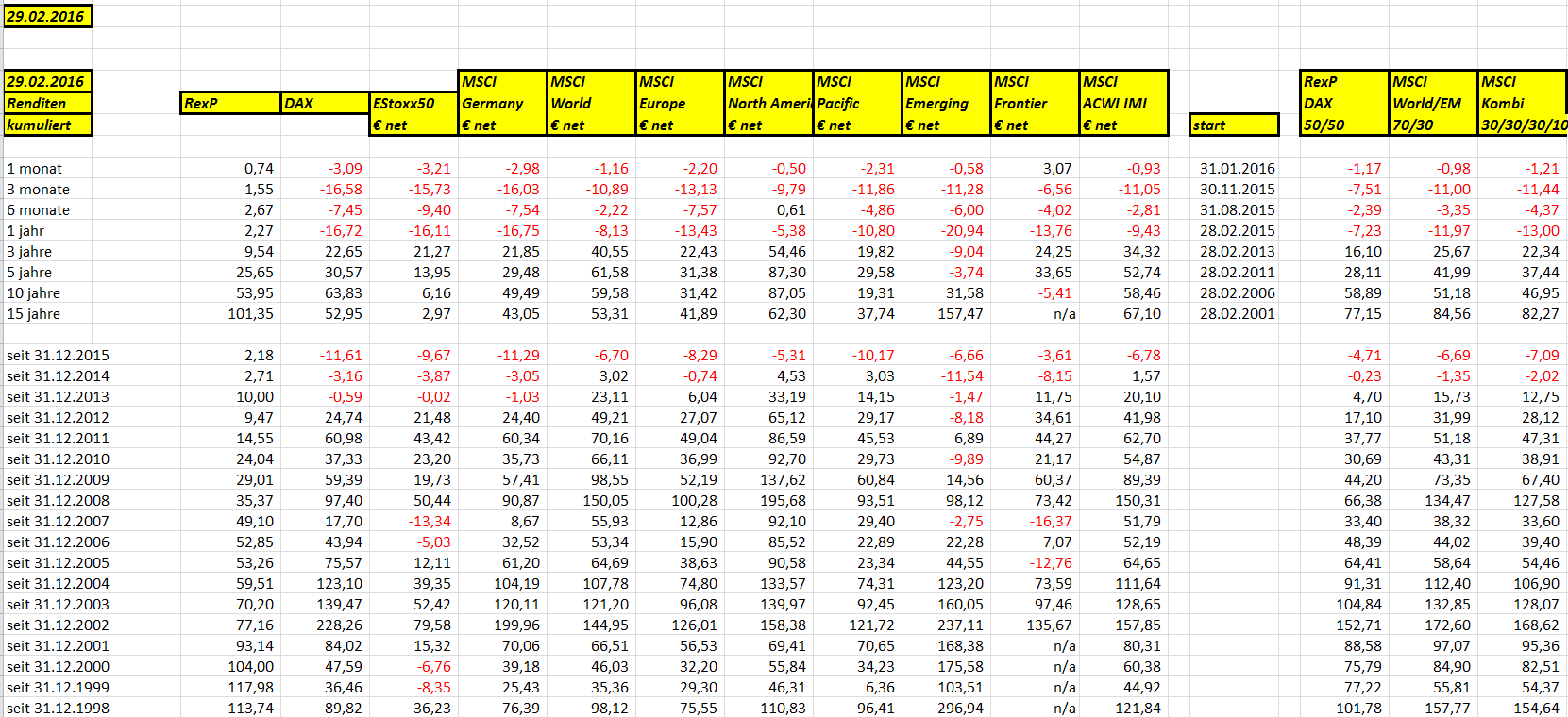Select the 'World/EM' header cell

1433,103
